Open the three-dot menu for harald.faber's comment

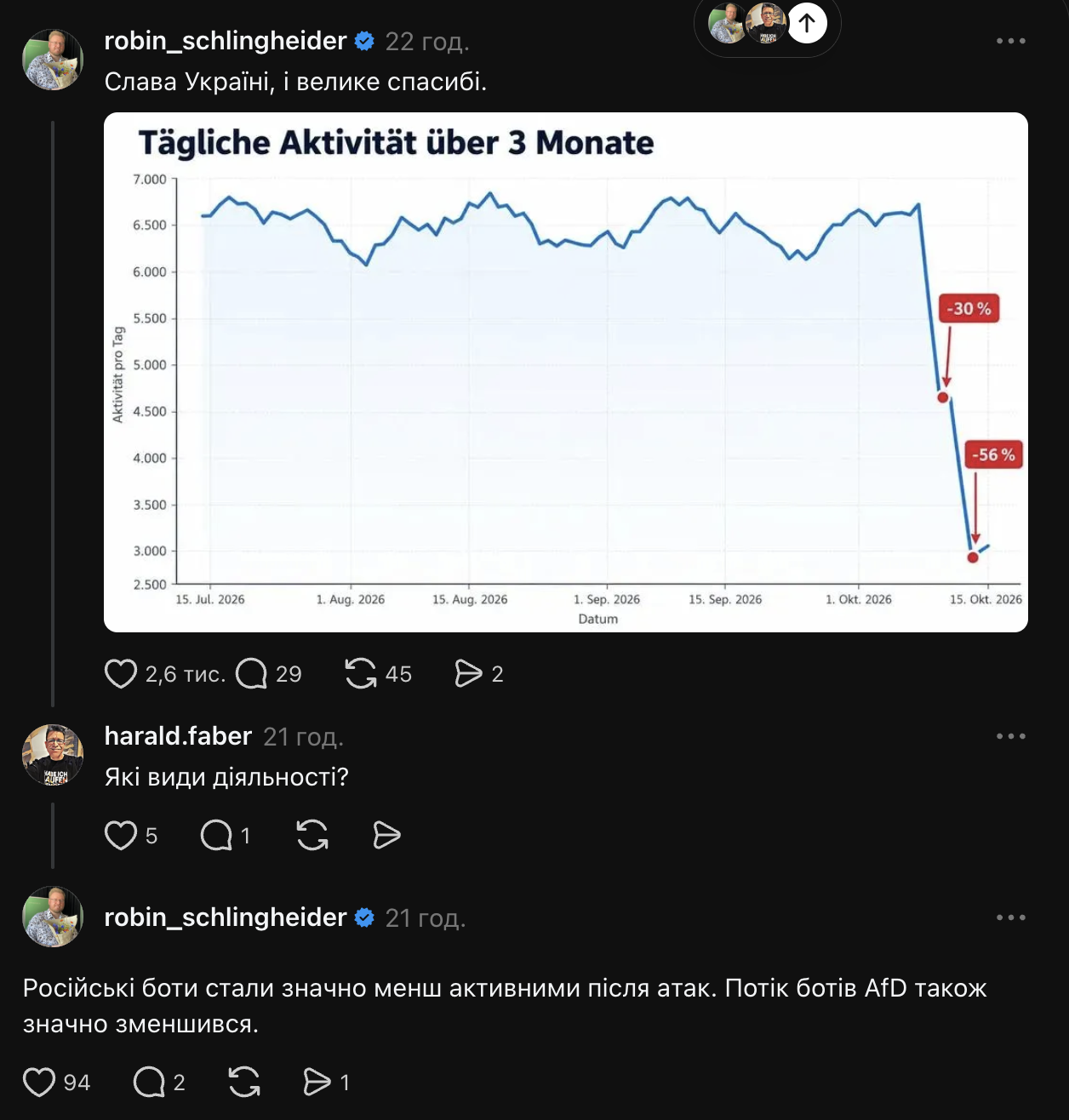(1011, 736)
